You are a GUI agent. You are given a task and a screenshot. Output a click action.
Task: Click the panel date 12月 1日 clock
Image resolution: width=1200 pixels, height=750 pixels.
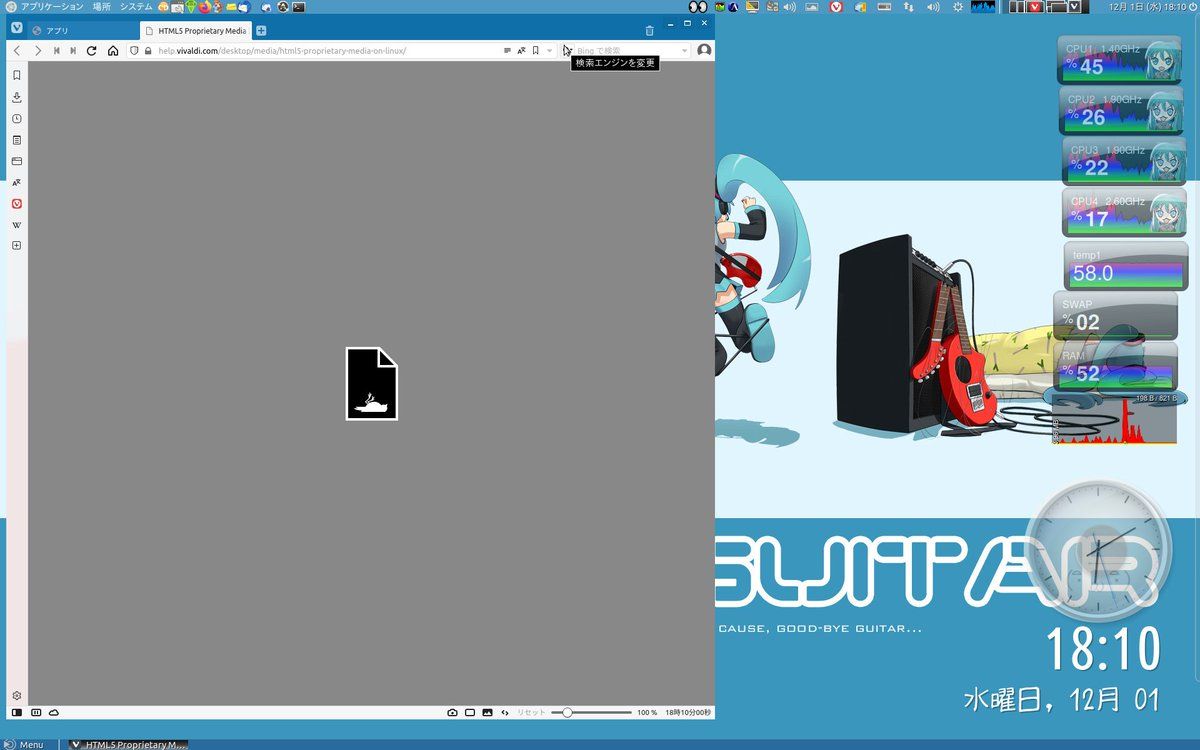1148,7
